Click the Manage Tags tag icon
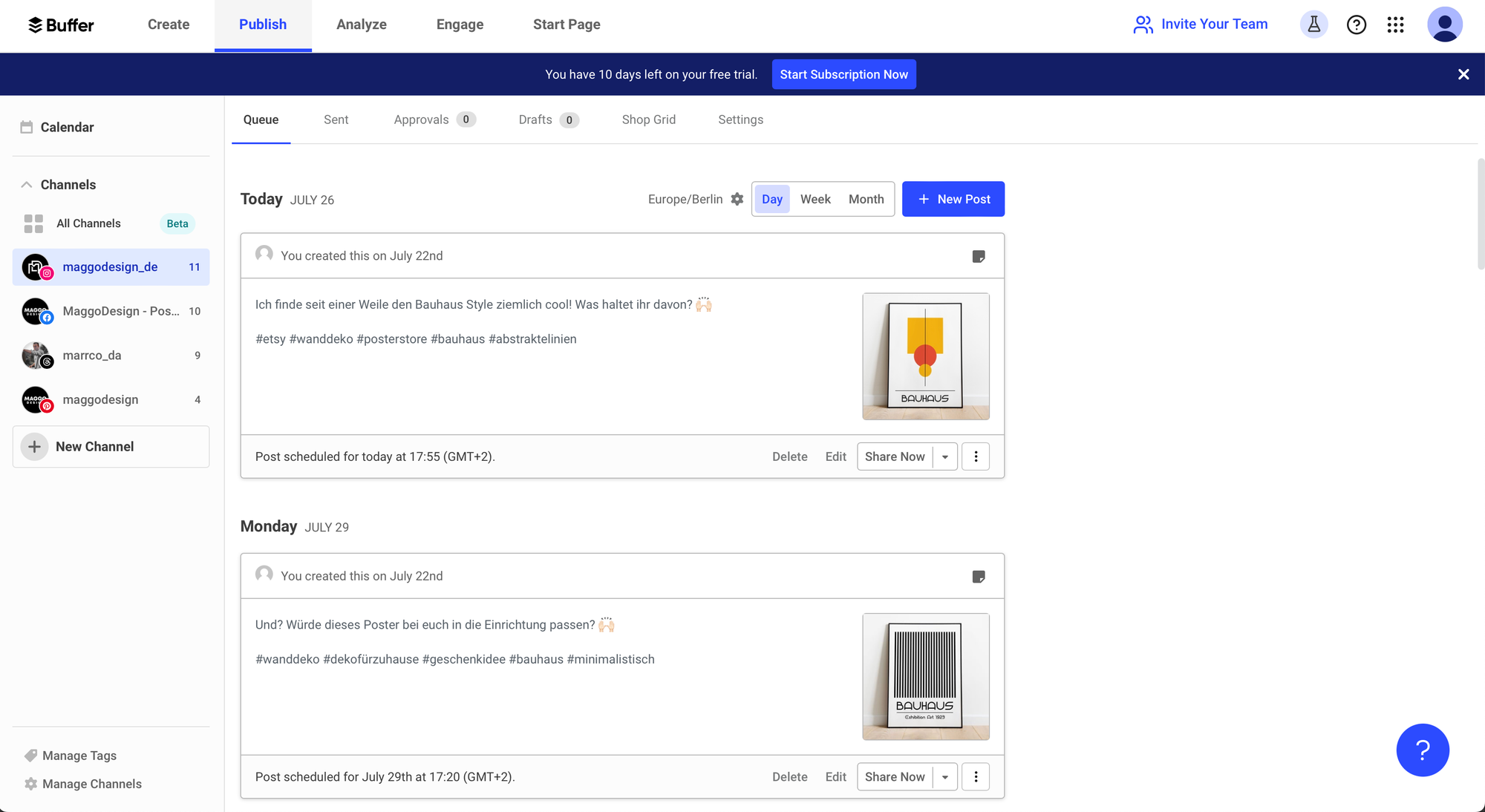The image size is (1485, 812). 30,756
